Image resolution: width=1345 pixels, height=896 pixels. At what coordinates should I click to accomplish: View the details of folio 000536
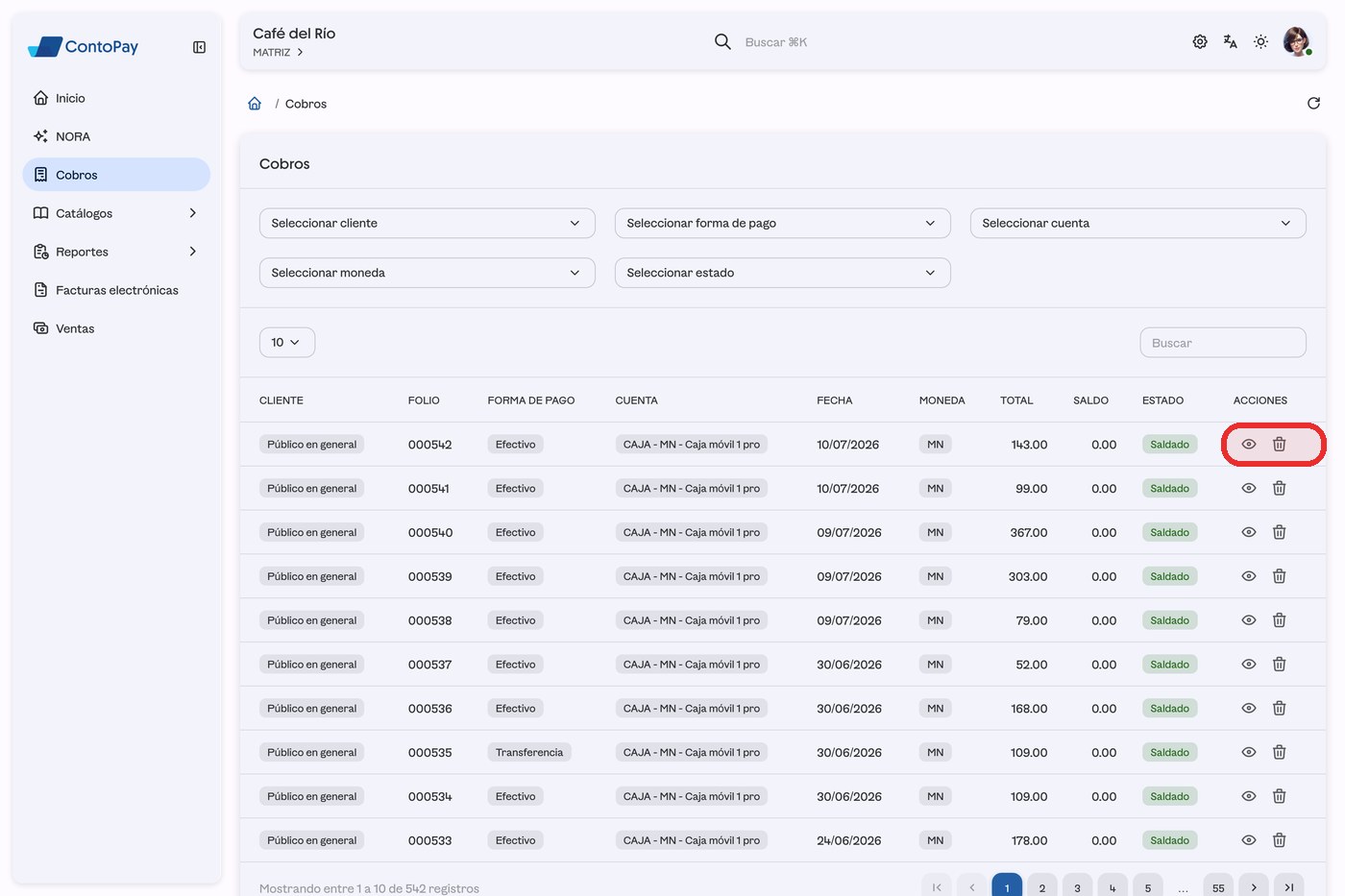(x=1249, y=709)
